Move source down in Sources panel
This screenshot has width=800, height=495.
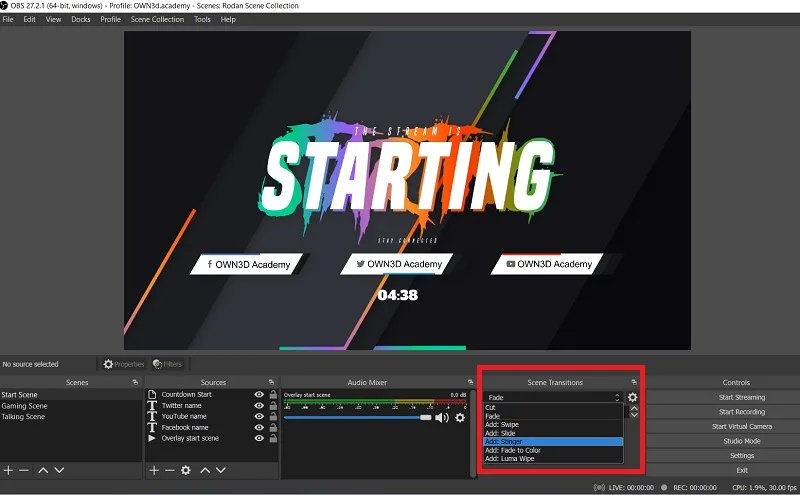220,470
